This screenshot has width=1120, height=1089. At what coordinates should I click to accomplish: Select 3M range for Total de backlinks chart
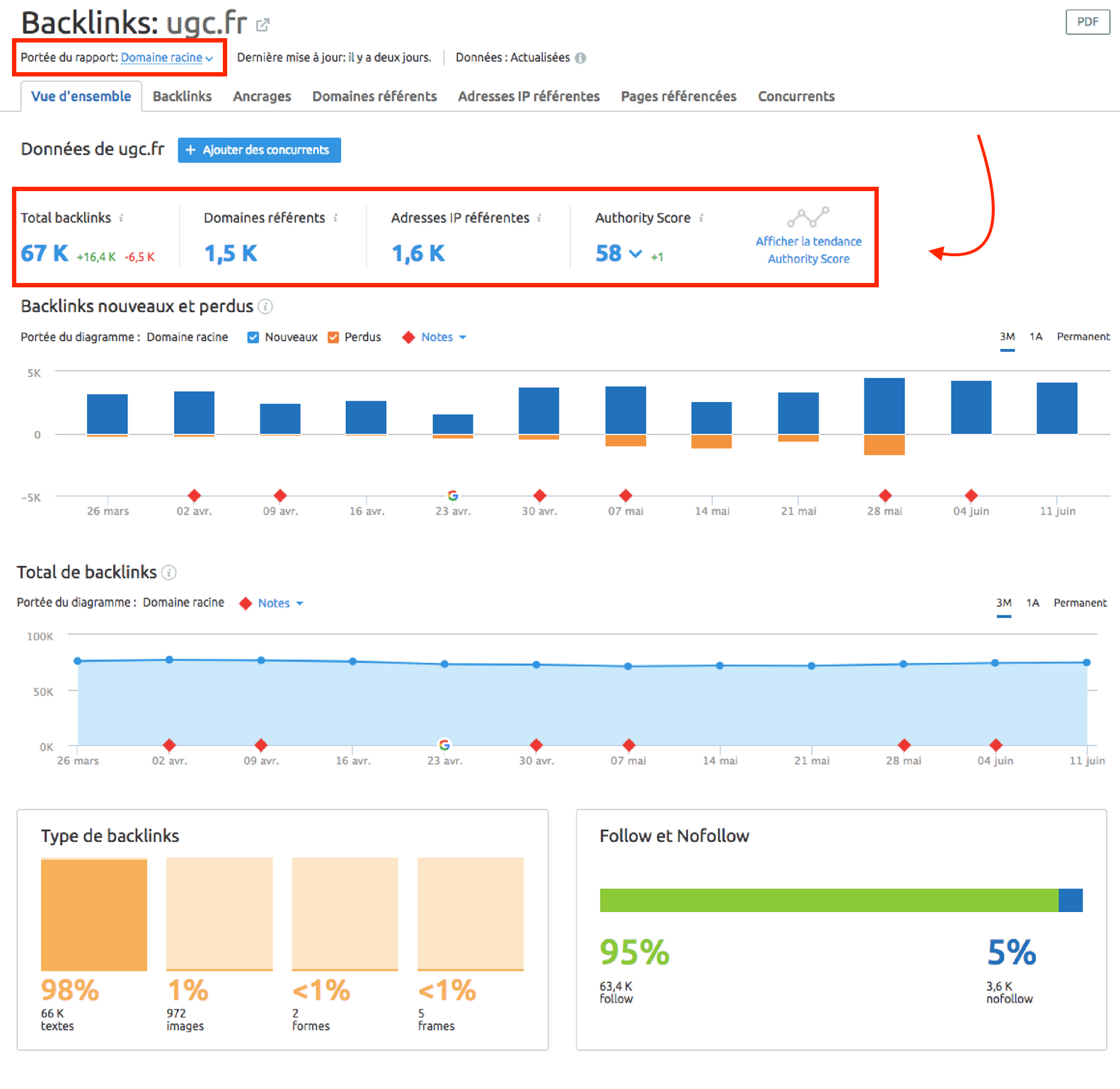[1003, 603]
